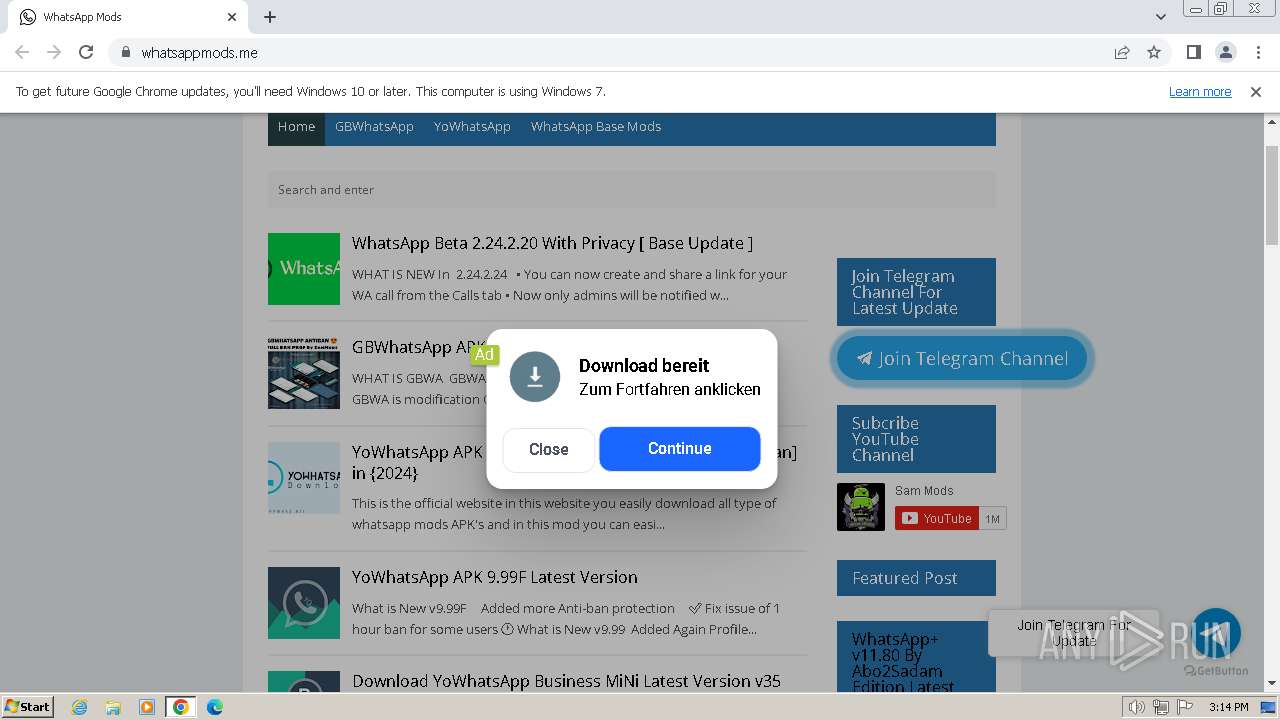Click Continue in the download popup

(680, 449)
